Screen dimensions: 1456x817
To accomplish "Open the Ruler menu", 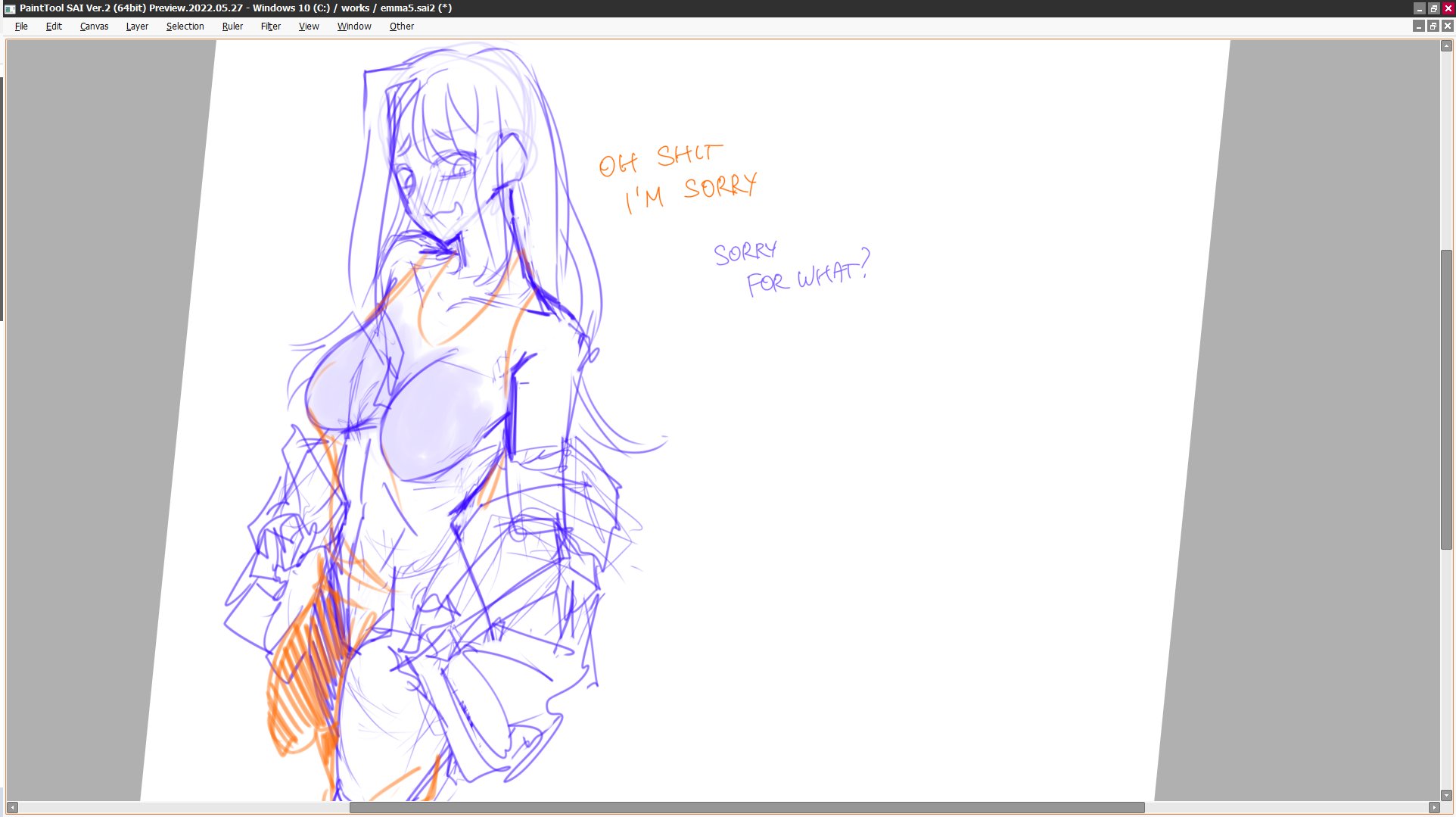I will tap(232, 26).
